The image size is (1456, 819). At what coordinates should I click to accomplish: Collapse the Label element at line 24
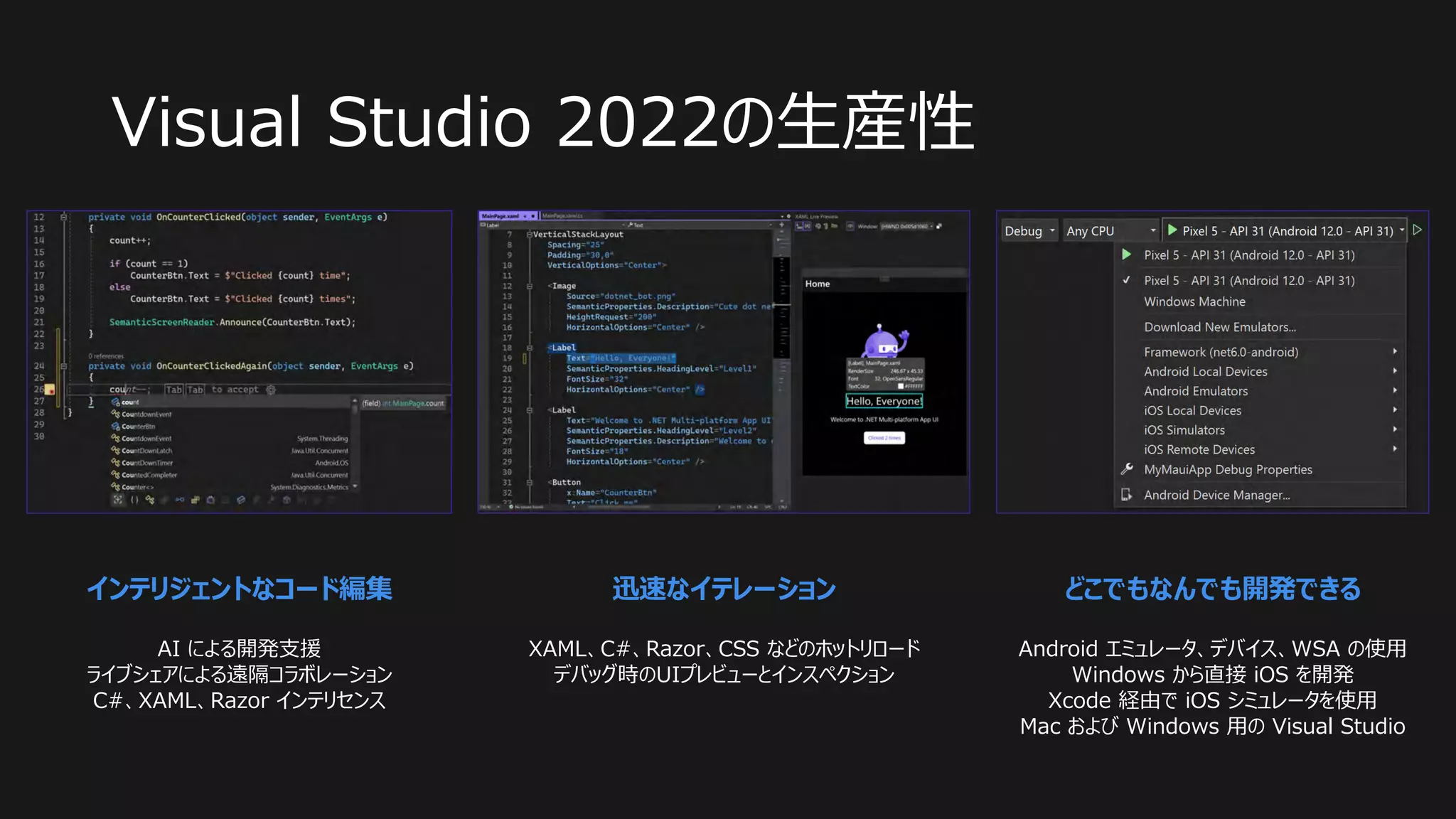(529, 410)
